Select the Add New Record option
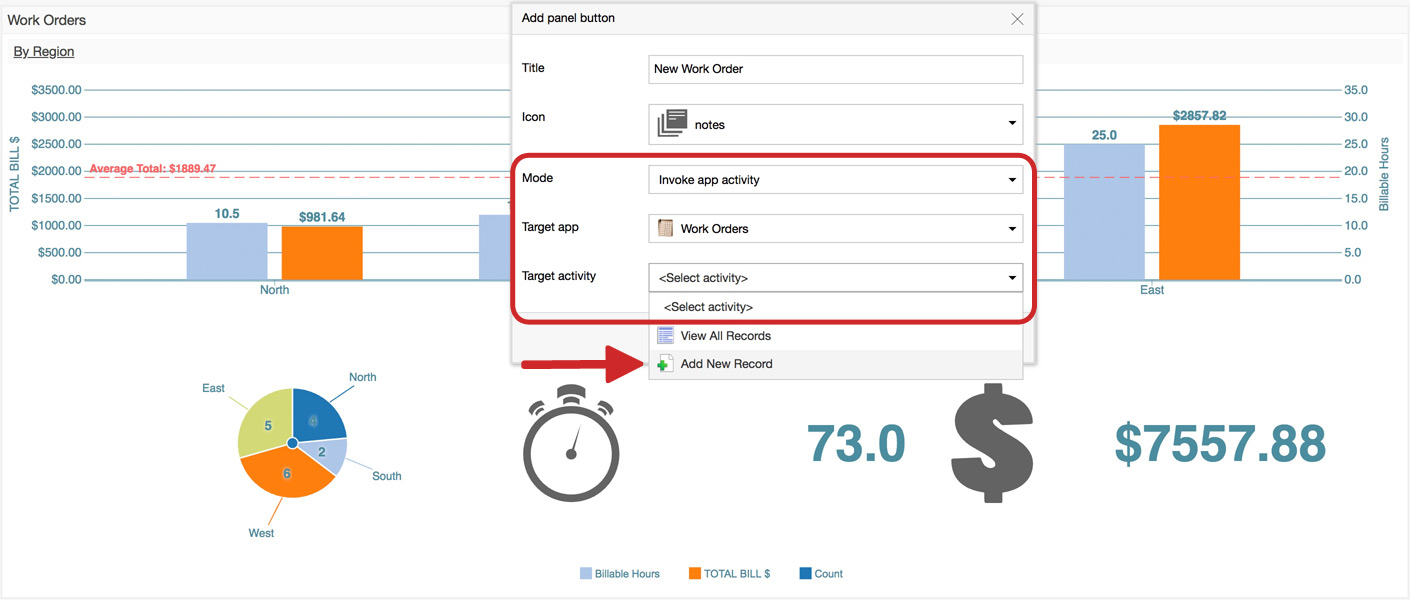Image resolution: width=1410 pixels, height=600 pixels. (726, 364)
